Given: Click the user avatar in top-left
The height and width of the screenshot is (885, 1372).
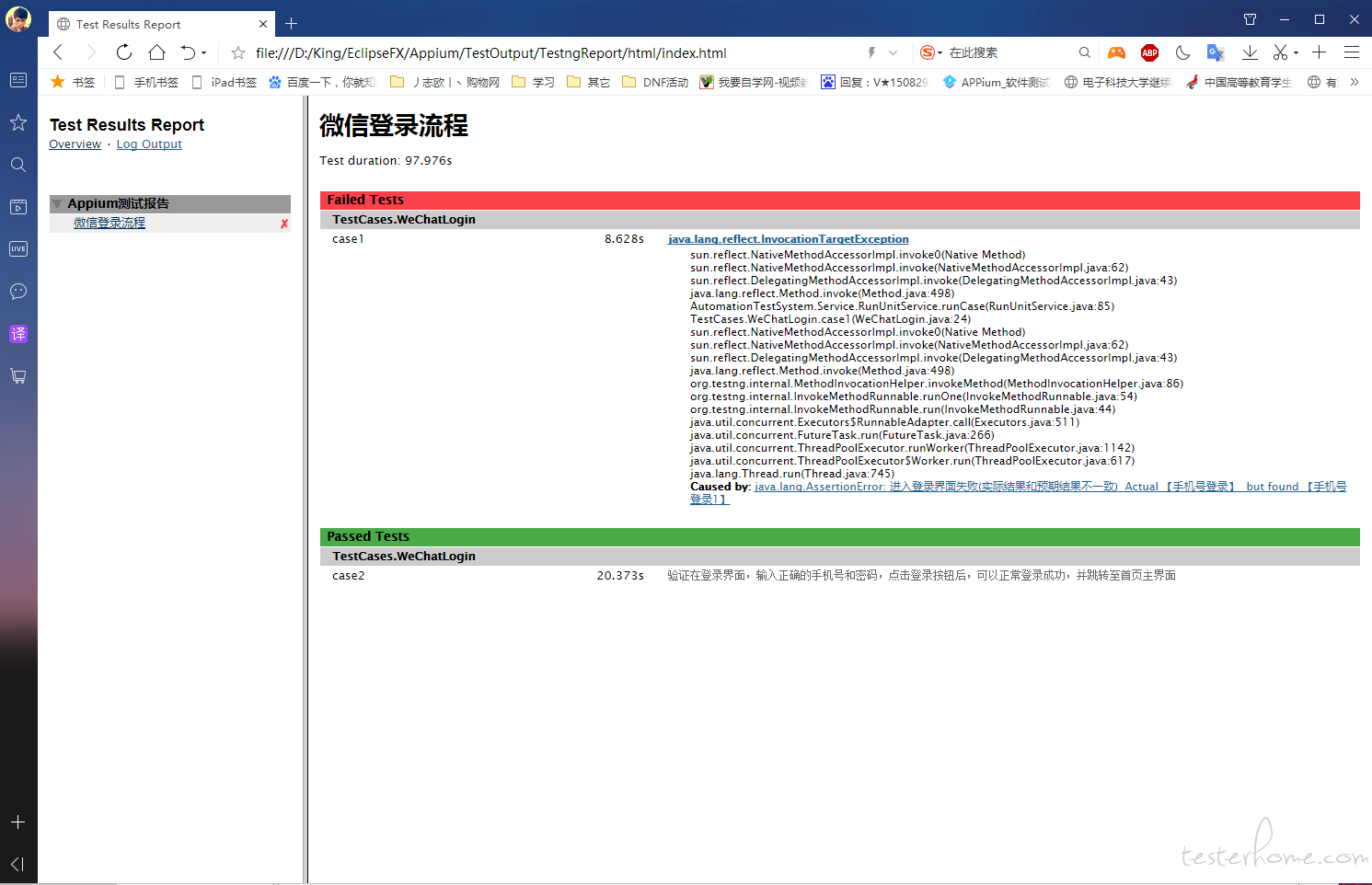Looking at the screenshot, I should [x=18, y=18].
